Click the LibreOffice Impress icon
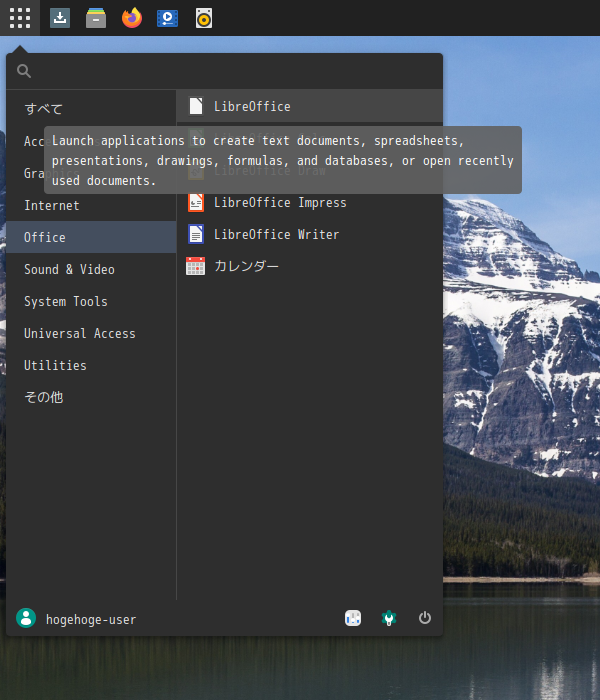 point(196,202)
